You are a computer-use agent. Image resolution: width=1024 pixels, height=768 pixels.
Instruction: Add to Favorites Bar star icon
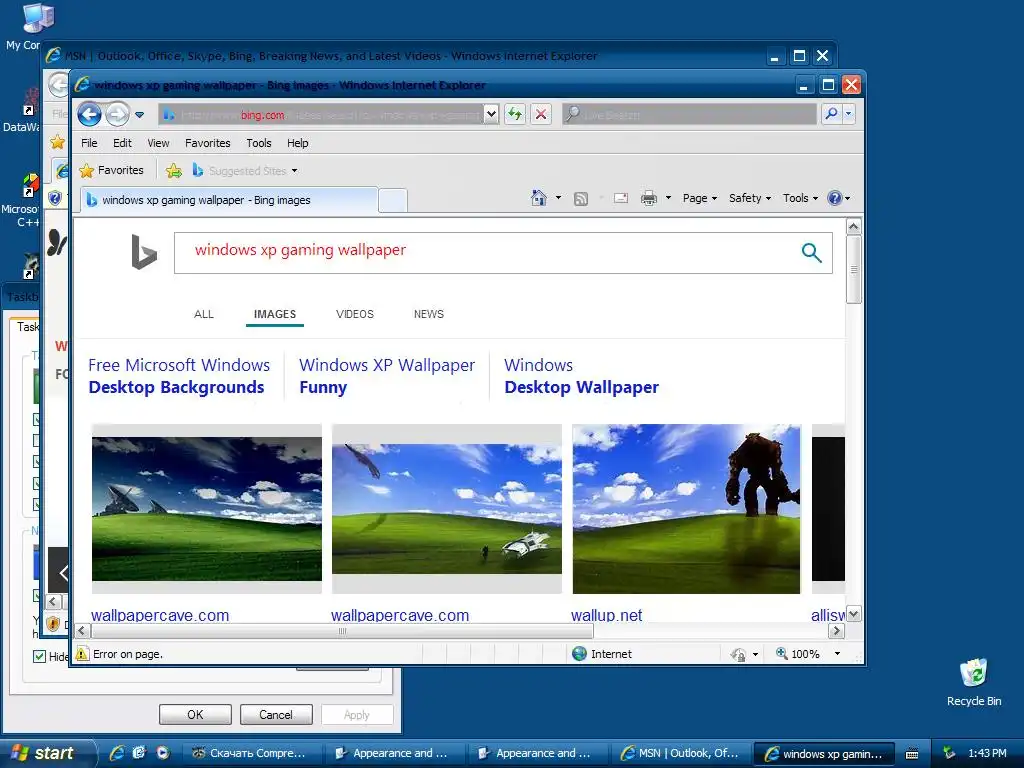click(174, 170)
